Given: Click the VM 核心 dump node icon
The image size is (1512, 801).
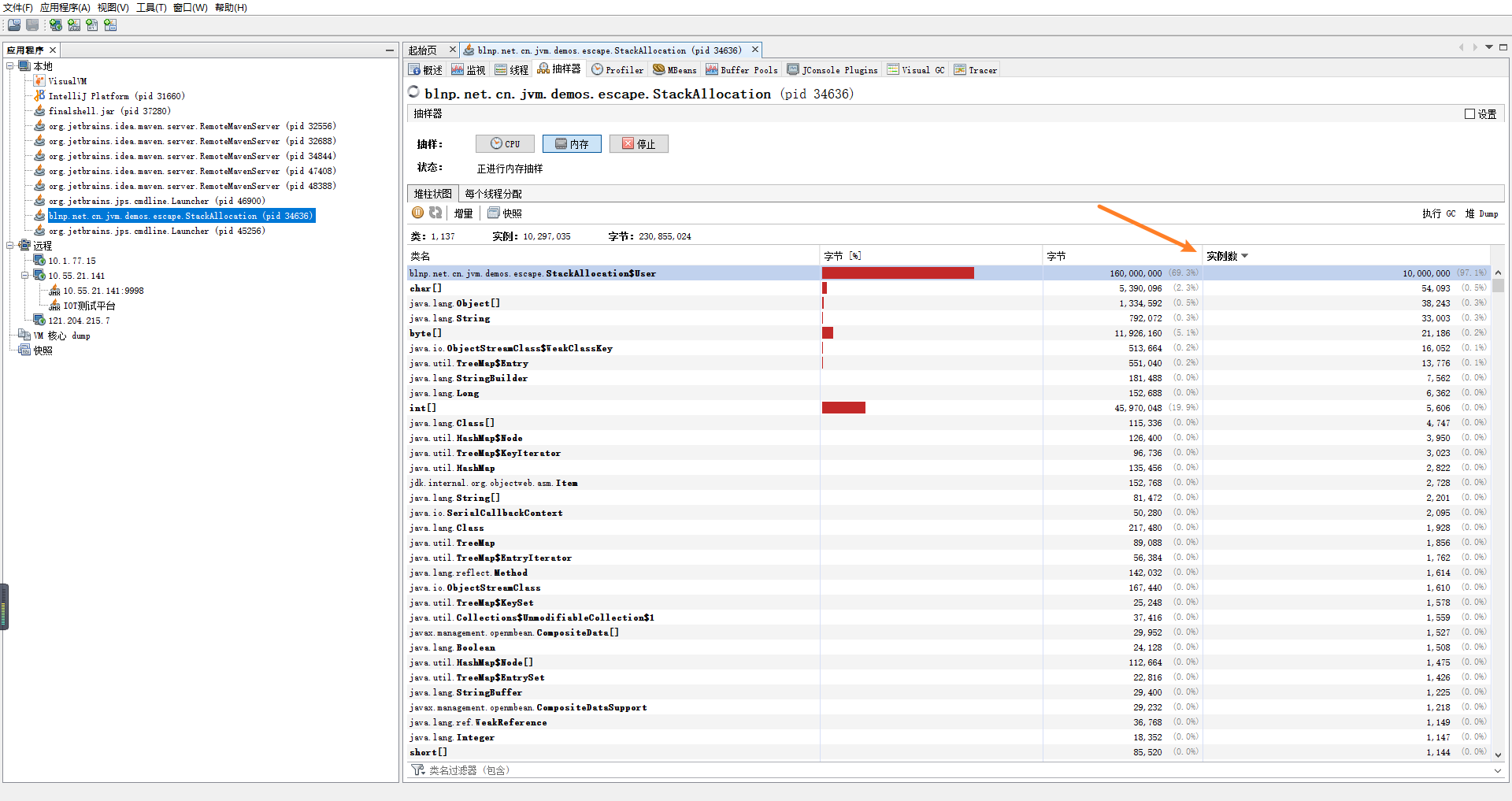Looking at the screenshot, I should coord(24,336).
